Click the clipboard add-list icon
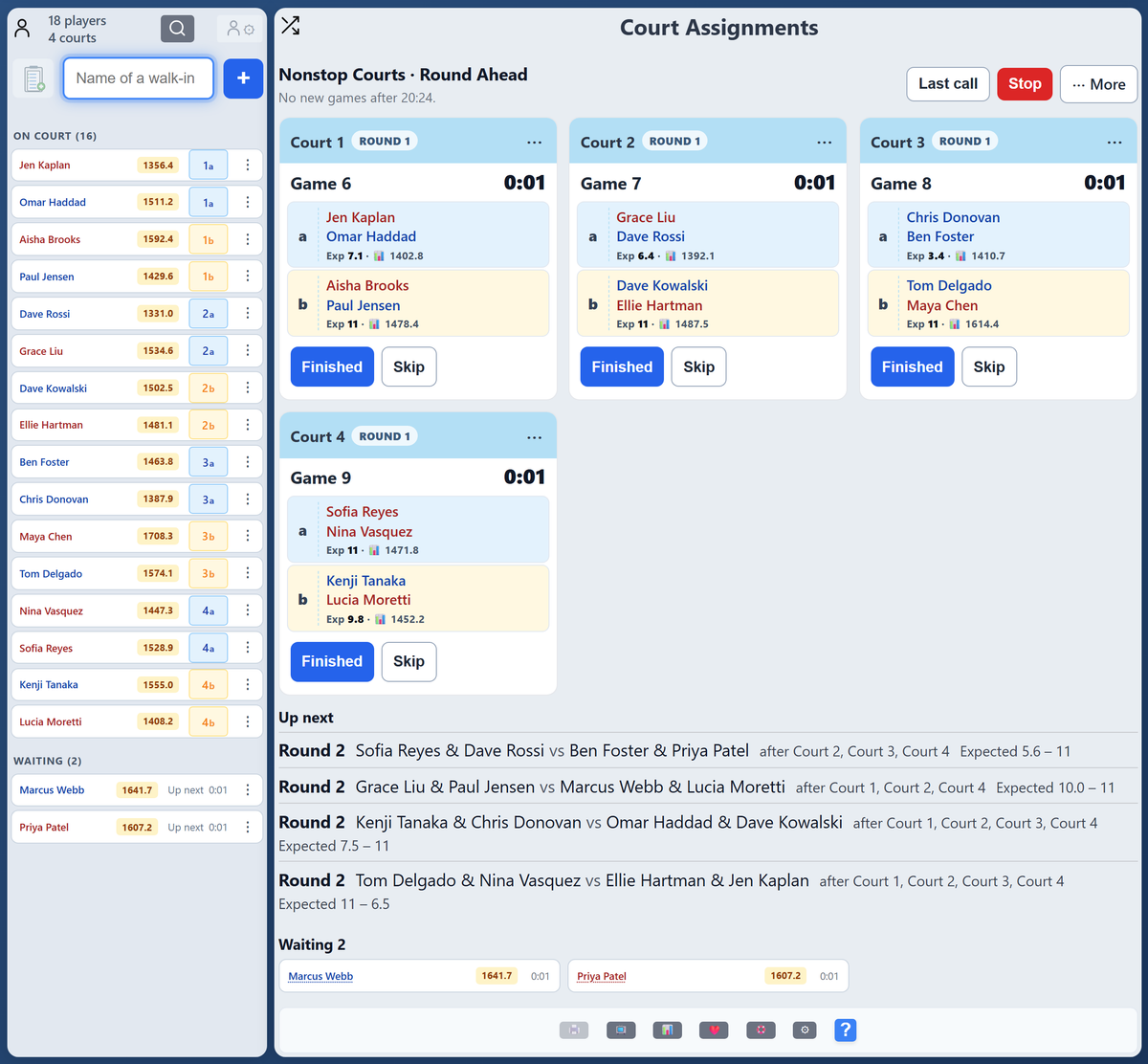 34,78
